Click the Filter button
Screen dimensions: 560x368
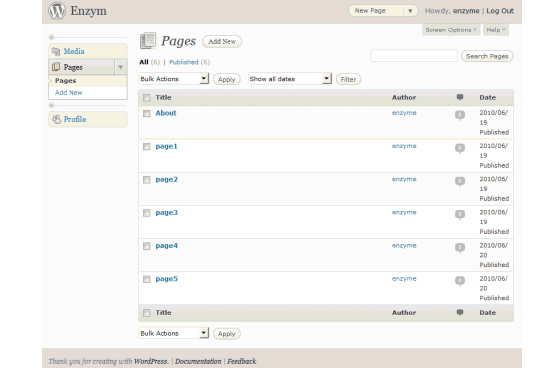[x=348, y=79]
